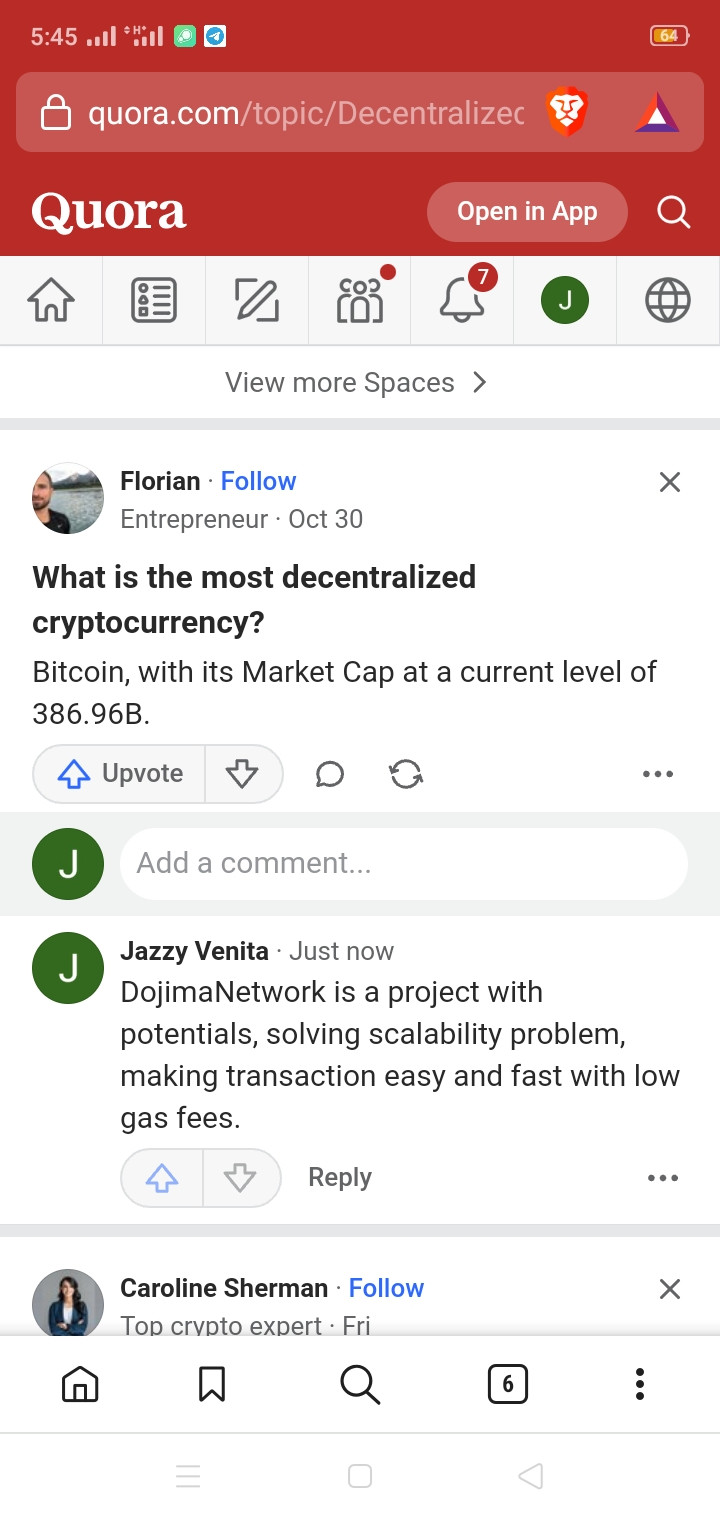720x1520 pixels.
Task: Downvote Florian's answer
Action: coord(243,774)
